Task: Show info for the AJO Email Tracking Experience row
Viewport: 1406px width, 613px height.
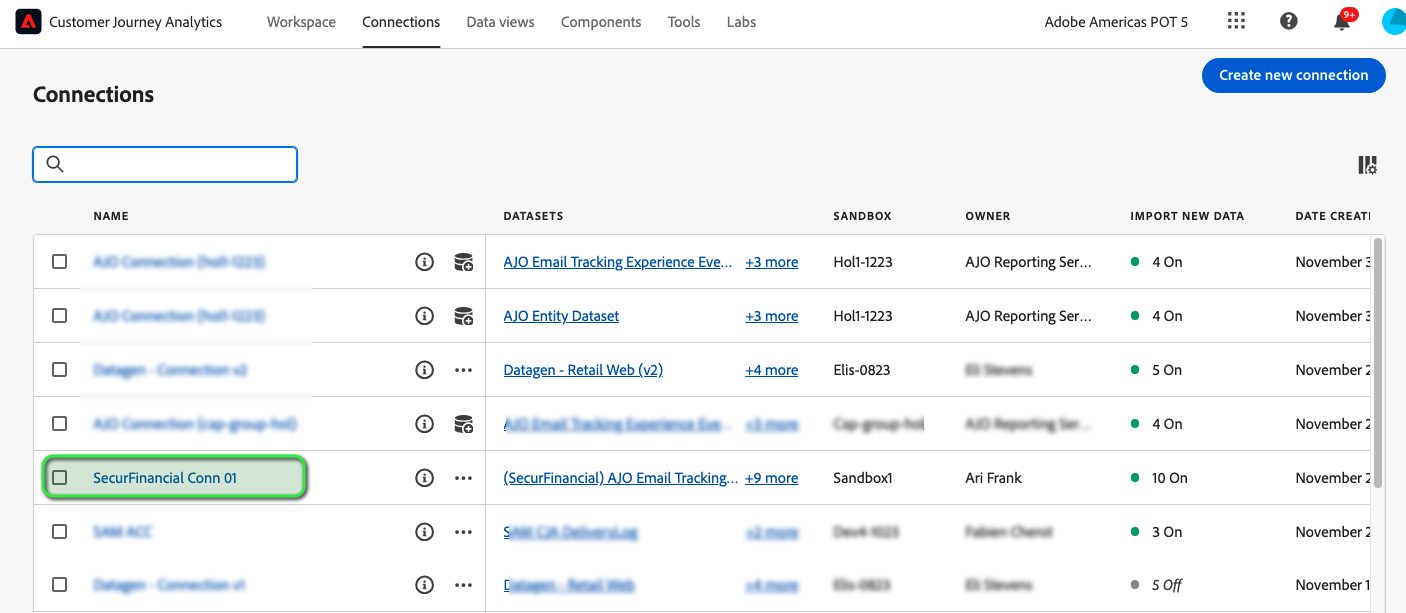Action: (424, 262)
